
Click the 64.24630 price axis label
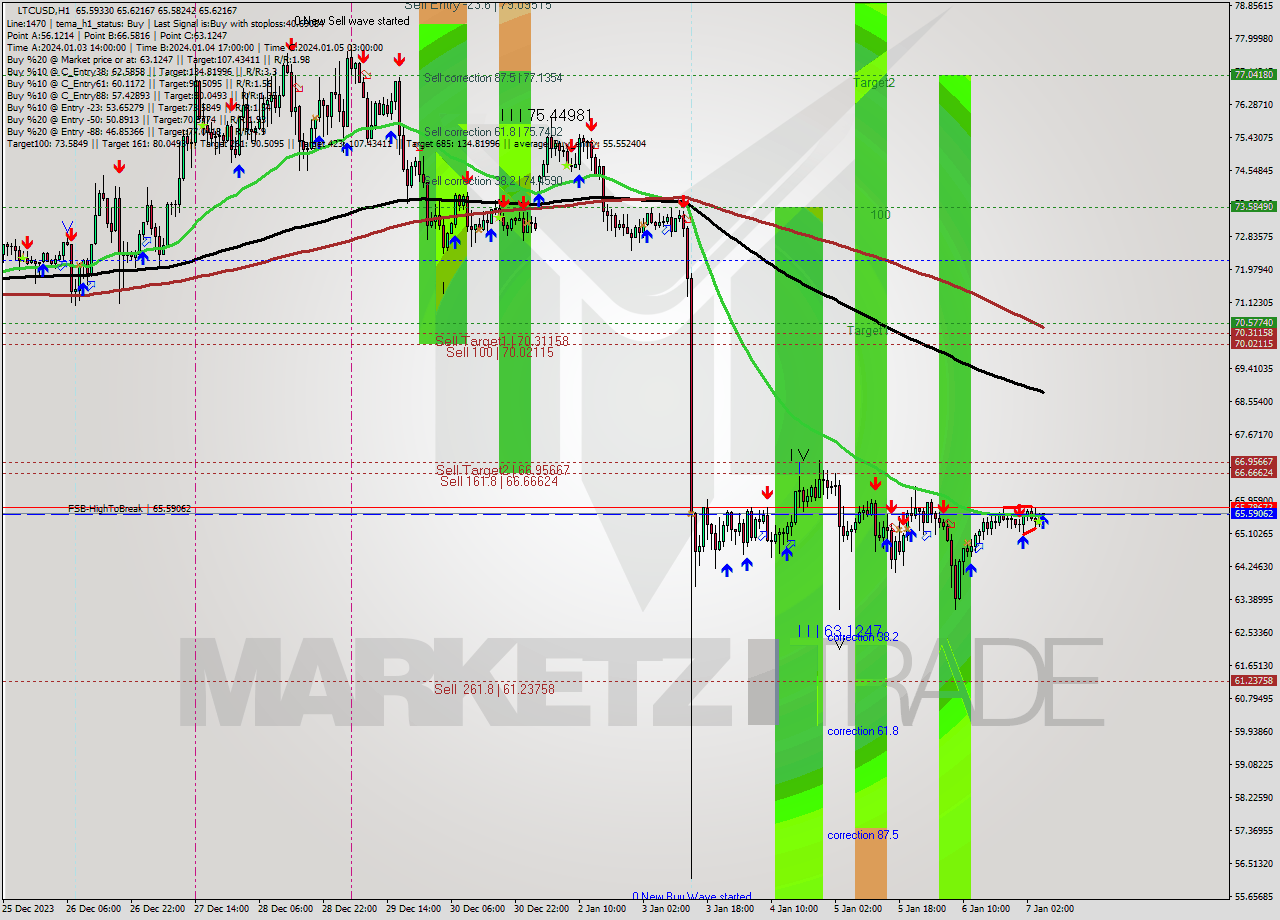point(1254,566)
